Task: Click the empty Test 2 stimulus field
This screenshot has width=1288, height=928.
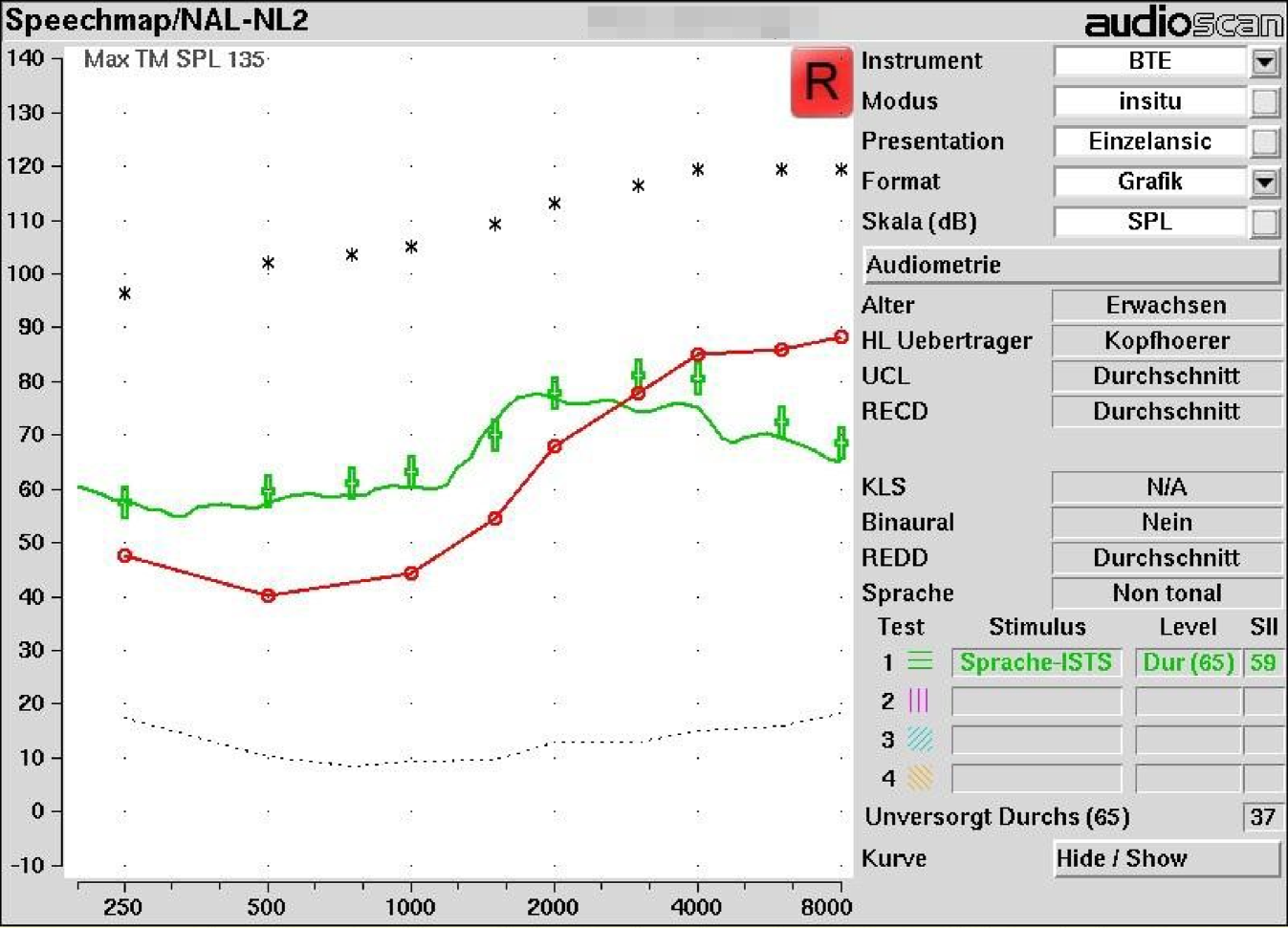Action: tap(1036, 701)
